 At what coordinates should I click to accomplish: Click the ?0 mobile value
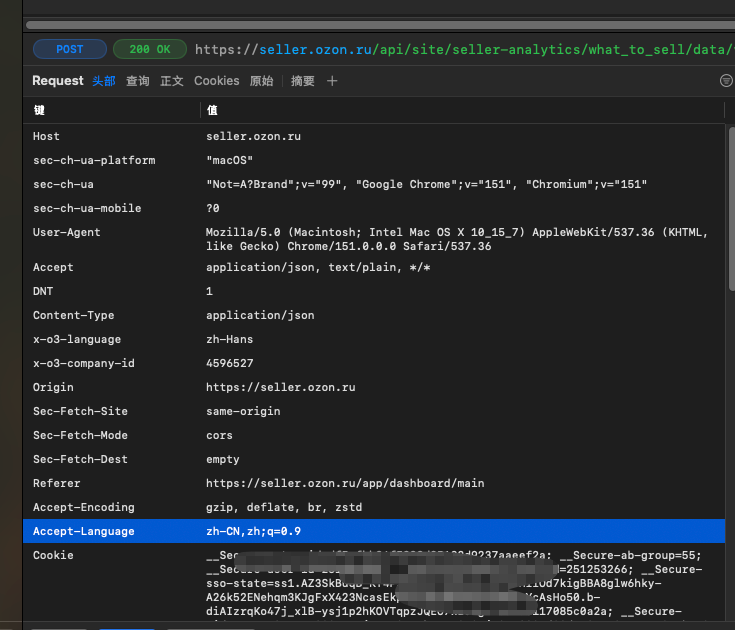tap(213, 208)
